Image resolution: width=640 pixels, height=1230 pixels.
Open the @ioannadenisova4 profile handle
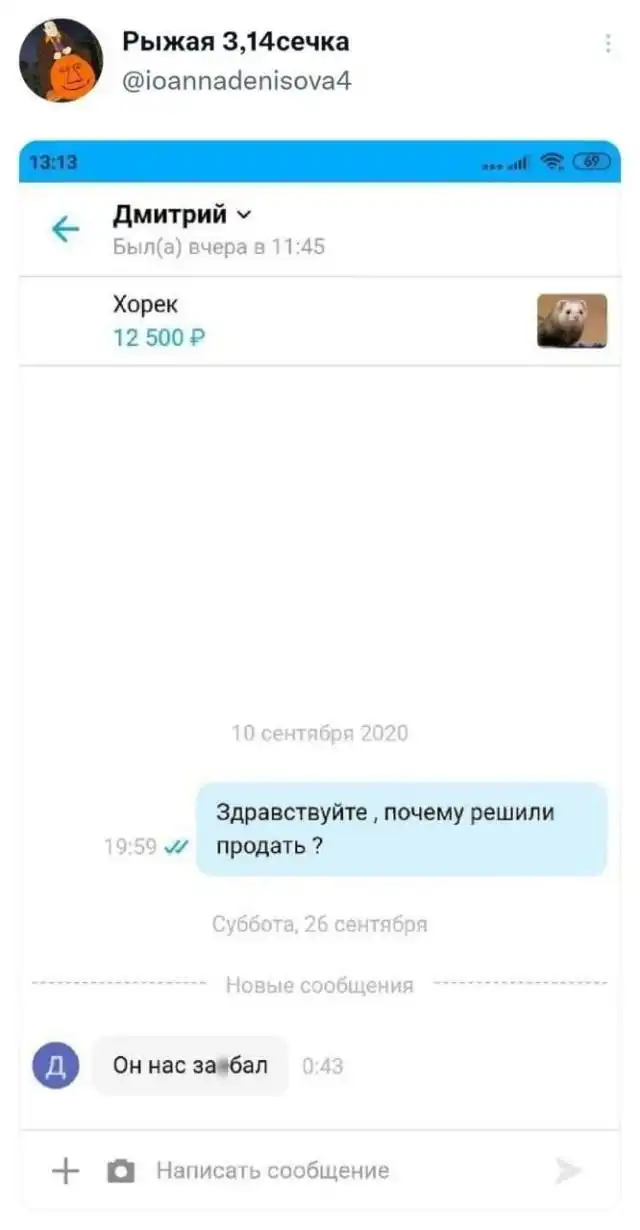(236, 80)
